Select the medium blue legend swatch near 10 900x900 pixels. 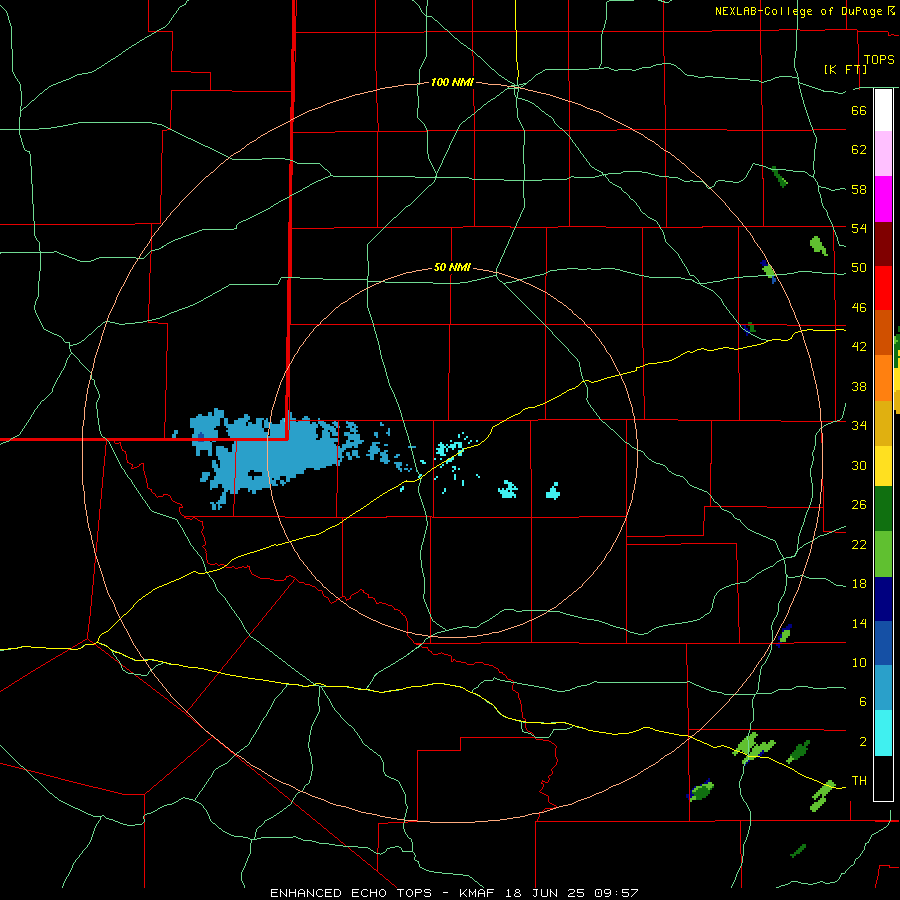click(883, 643)
